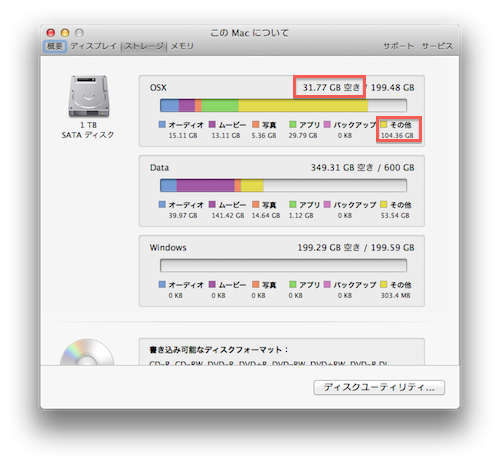The width and height of the screenshot is (500, 465).
Task: Click the blue オーディオ swatch under Data
Action: [x=162, y=204]
